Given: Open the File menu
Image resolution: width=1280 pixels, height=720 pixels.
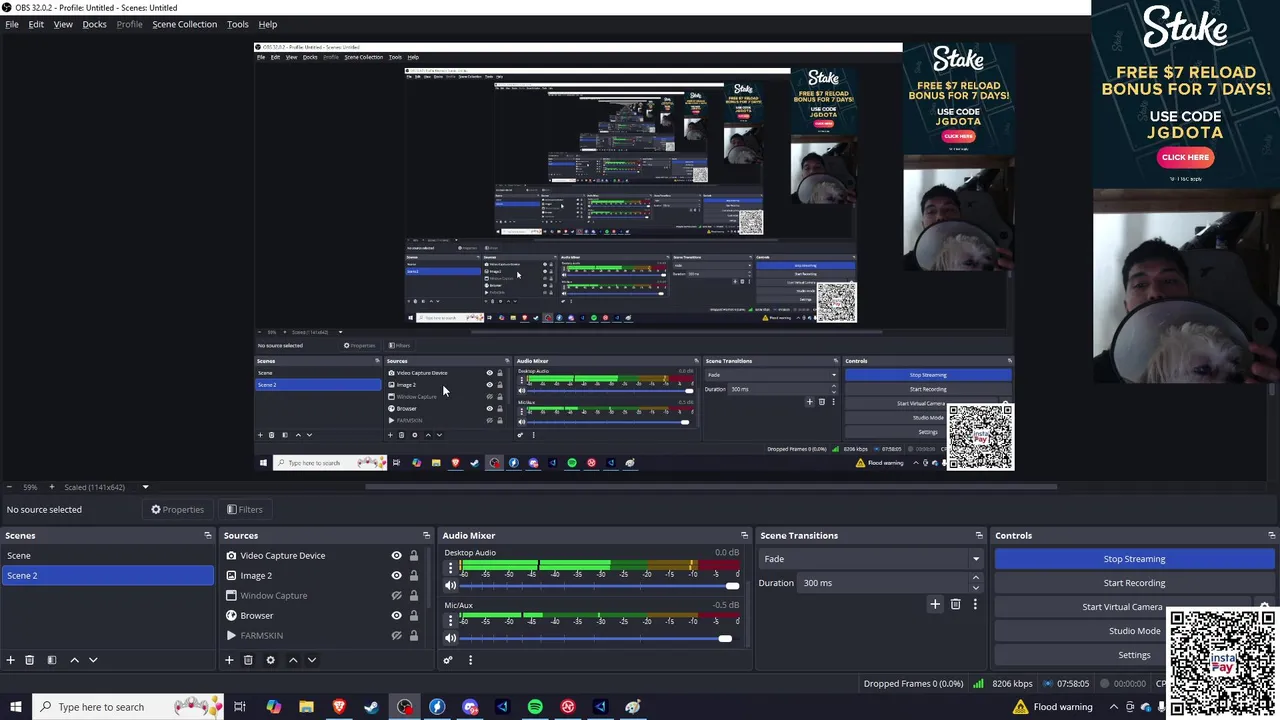Looking at the screenshot, I should point(12,24).
